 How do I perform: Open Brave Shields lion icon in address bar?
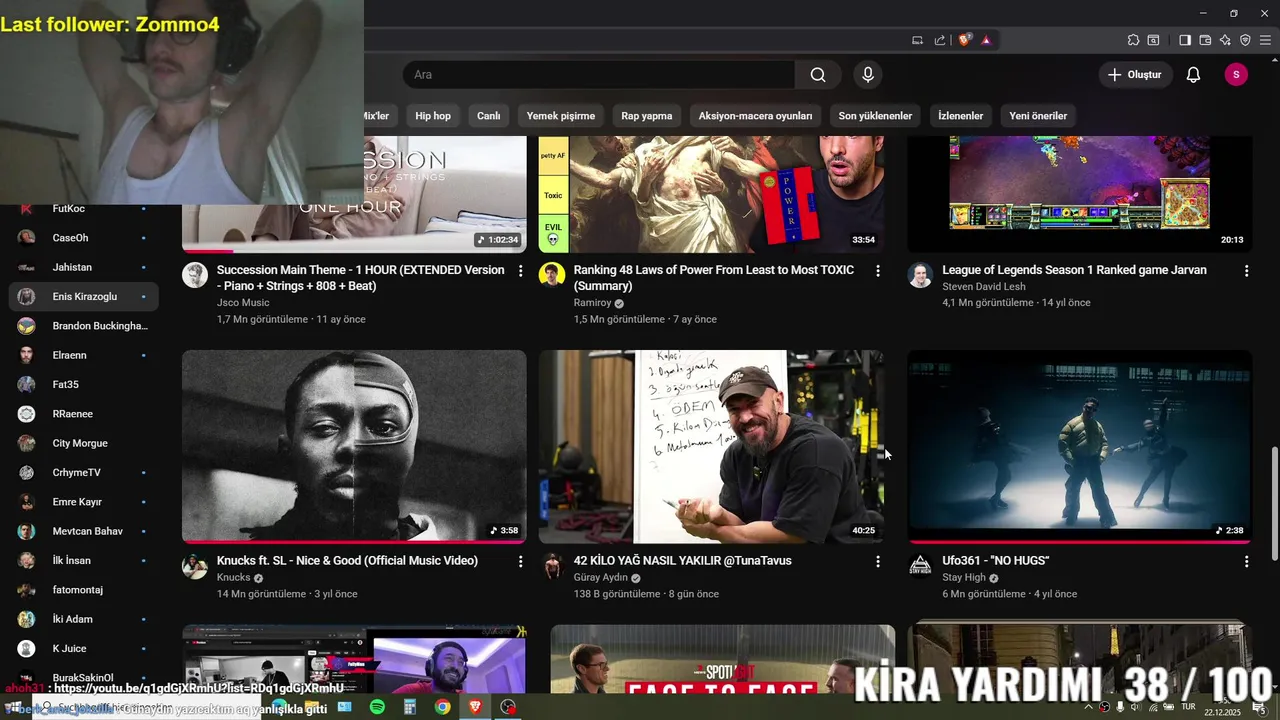(965, 40)
